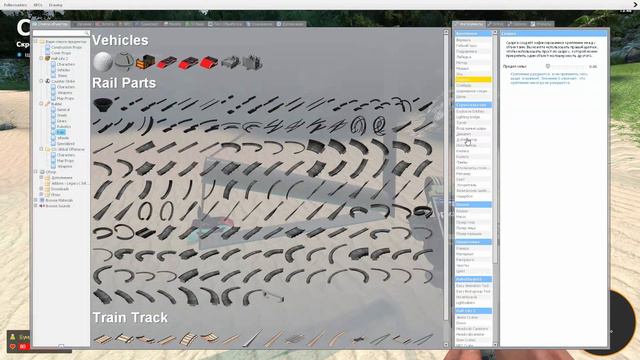The height and width of the screenshot is (360, 640).
Task: Open Addons - Legacy Link entry
Action: coord(69,184)
